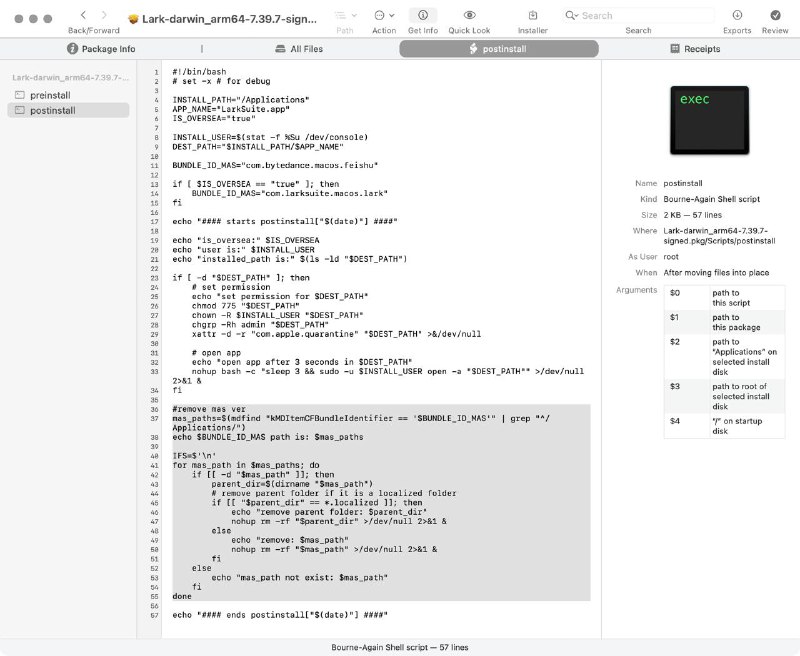Go forward with the Forward arrow
Viewport: 800px width, 656px height.
[x=104, y=15]
